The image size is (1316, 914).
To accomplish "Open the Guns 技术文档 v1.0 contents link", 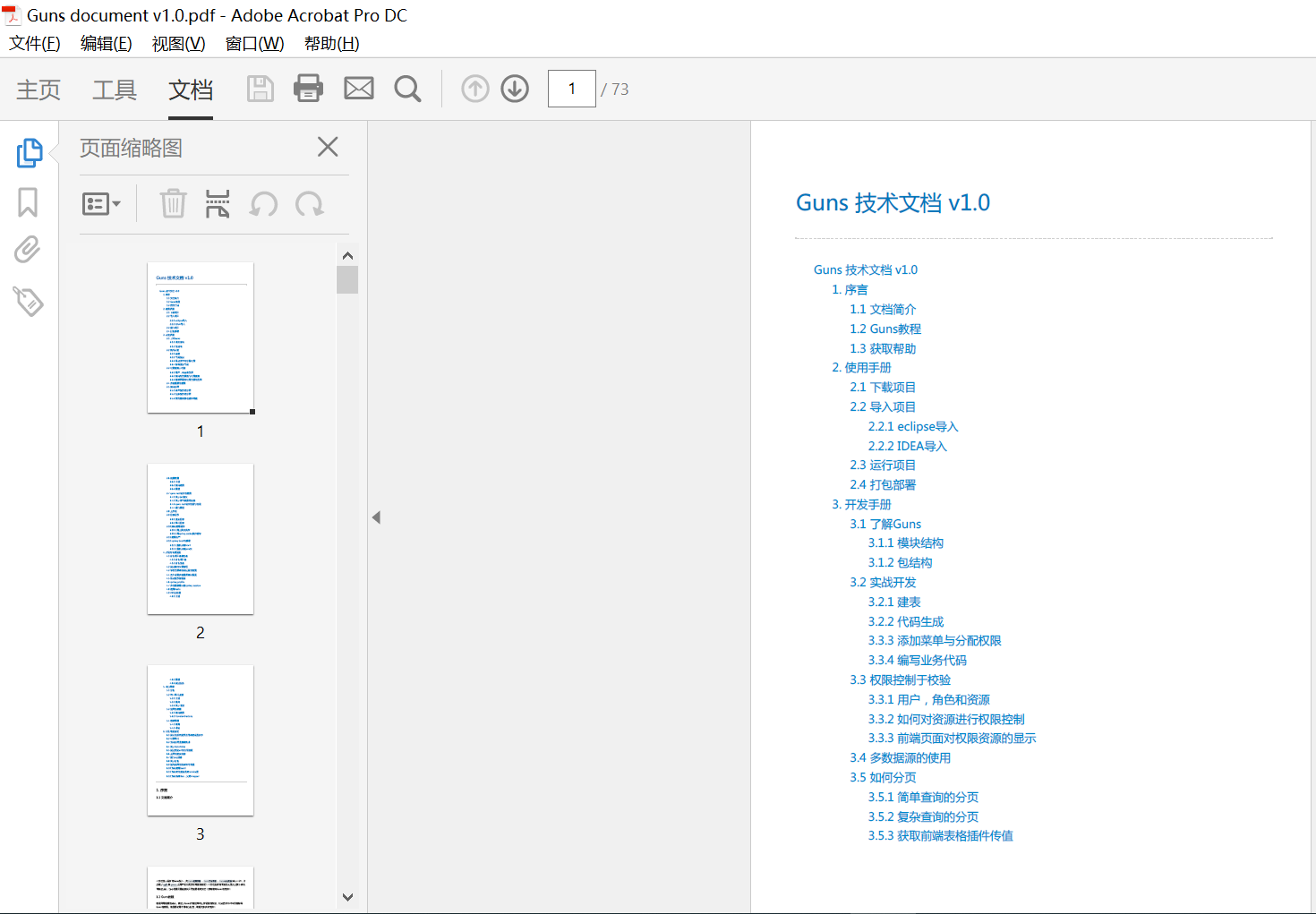I will pyautogui.click(x=865, y=269).
